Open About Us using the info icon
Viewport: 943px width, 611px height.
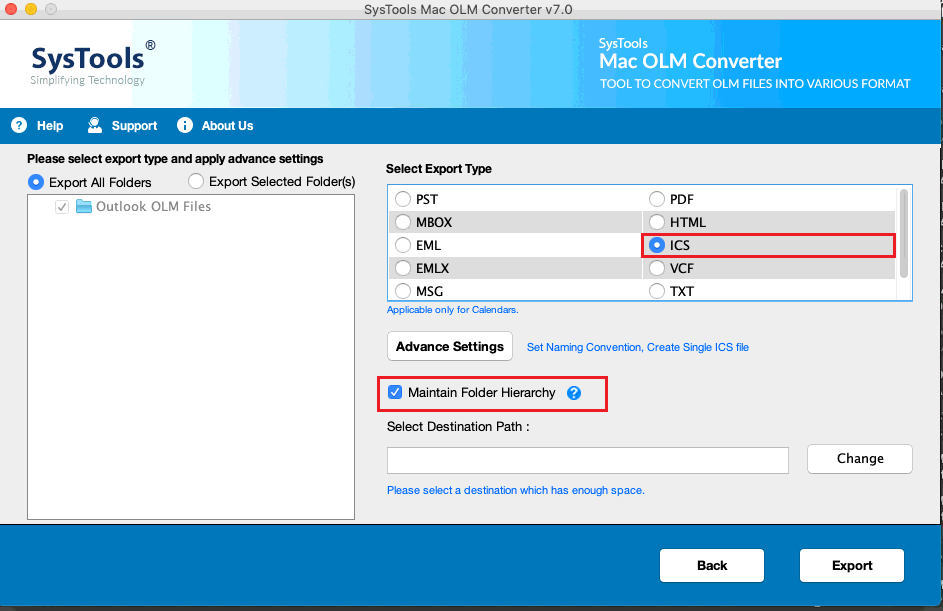184,125
